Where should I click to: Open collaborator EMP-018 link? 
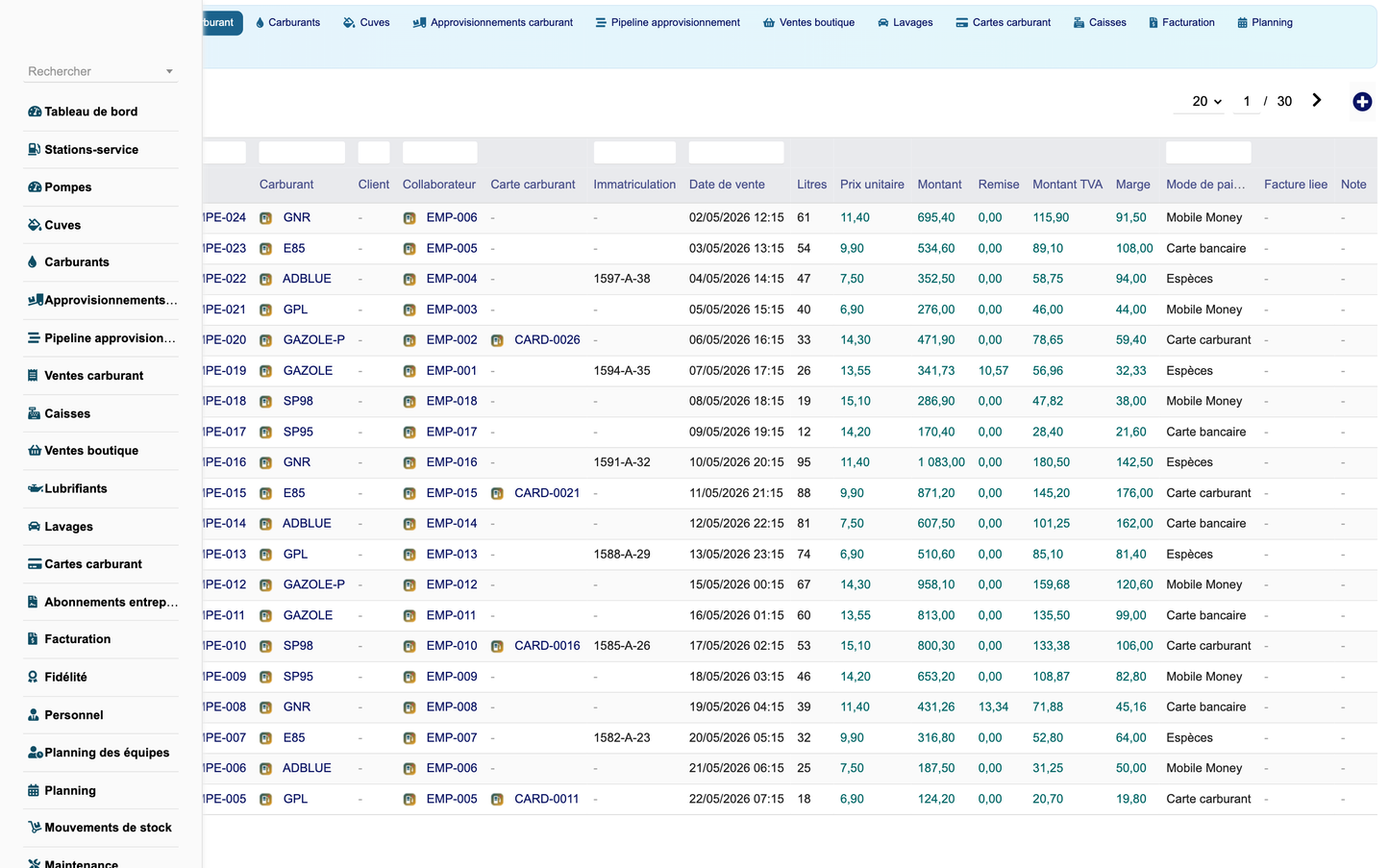(x=452, y=401)
